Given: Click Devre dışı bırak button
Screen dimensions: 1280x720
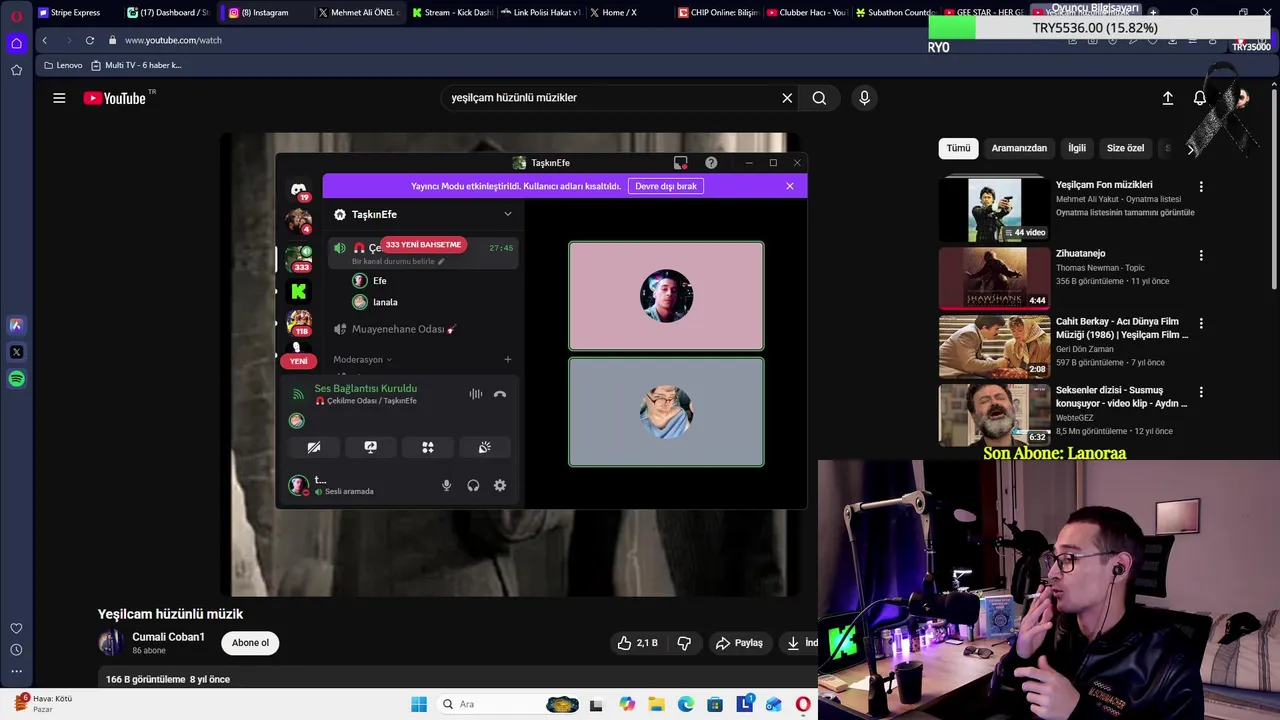Looking at the screenshot, I should (x=666, y=186).
